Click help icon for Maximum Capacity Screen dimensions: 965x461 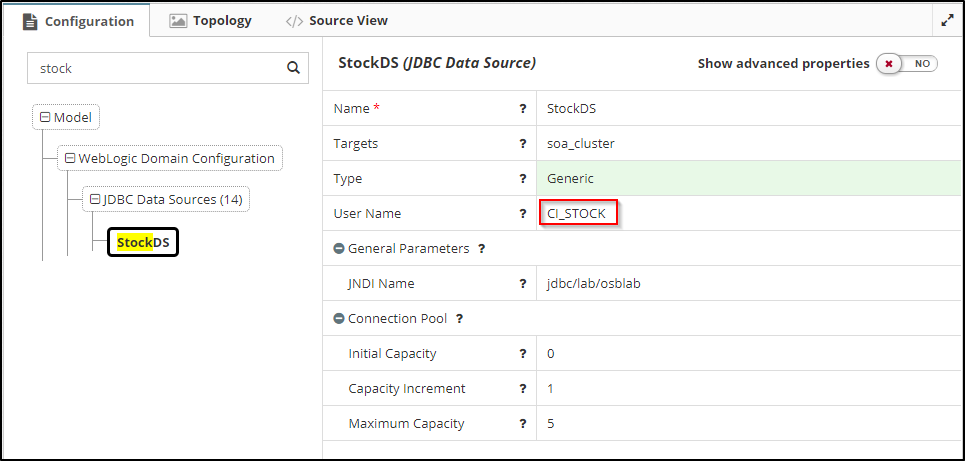coord(522,423)
